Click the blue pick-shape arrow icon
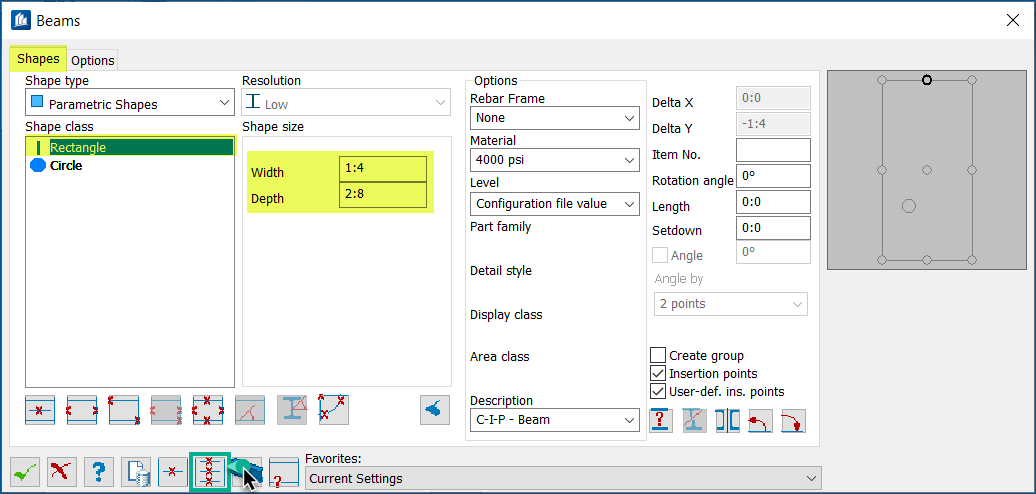 435,410
